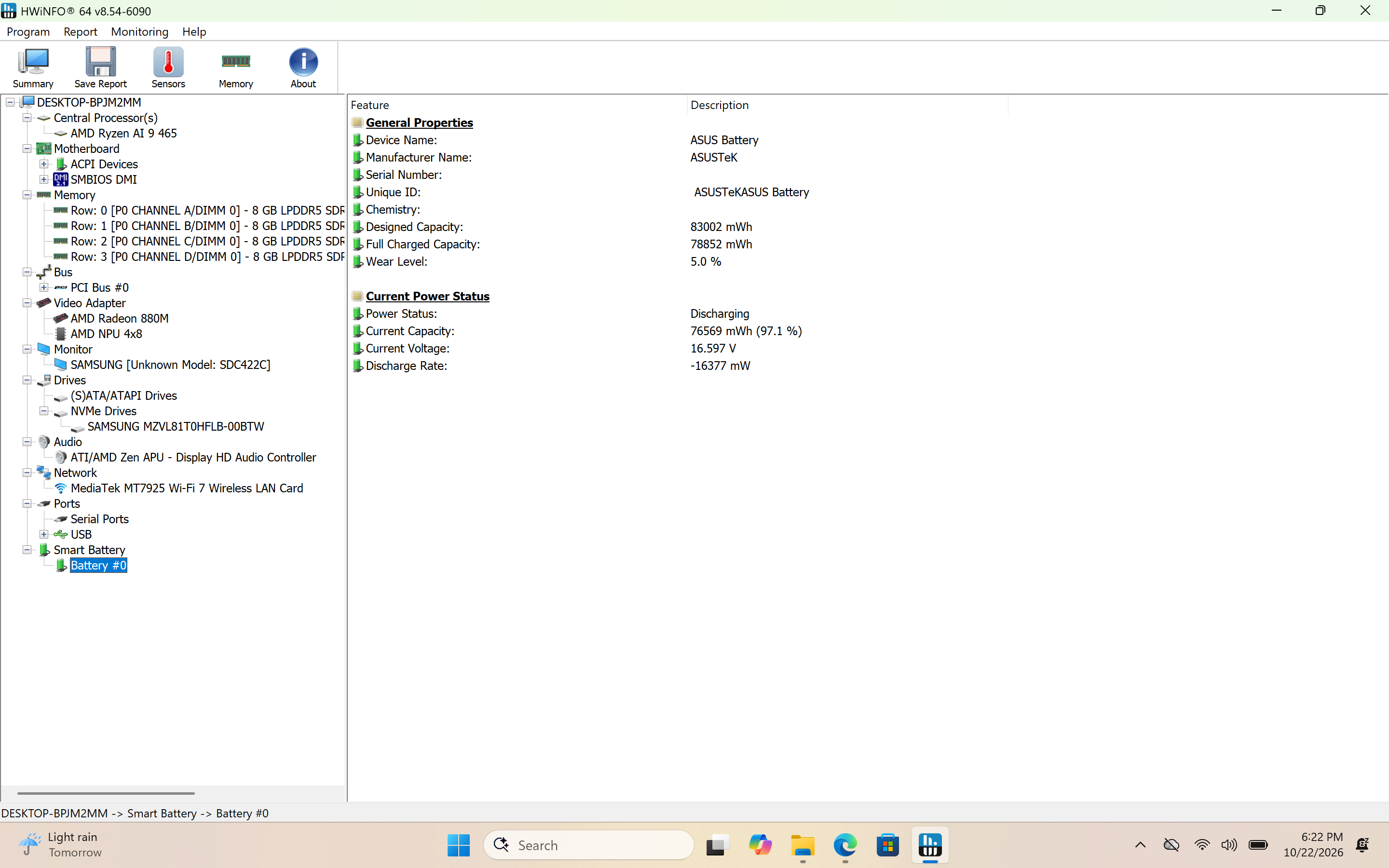Open the Program menu

[28, 31]
